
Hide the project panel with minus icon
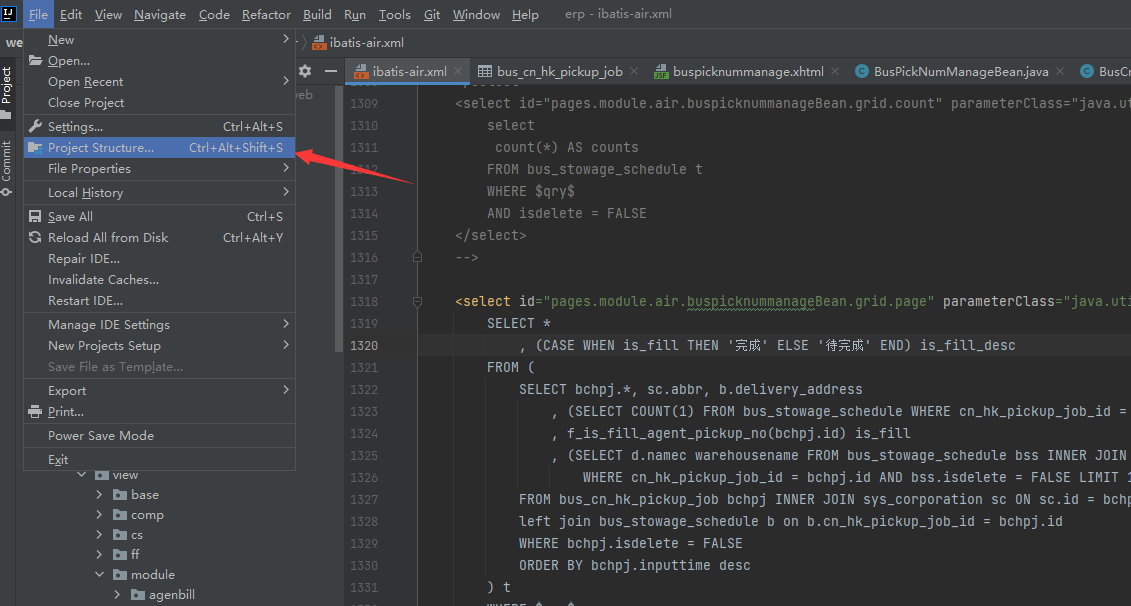(330, 71)
